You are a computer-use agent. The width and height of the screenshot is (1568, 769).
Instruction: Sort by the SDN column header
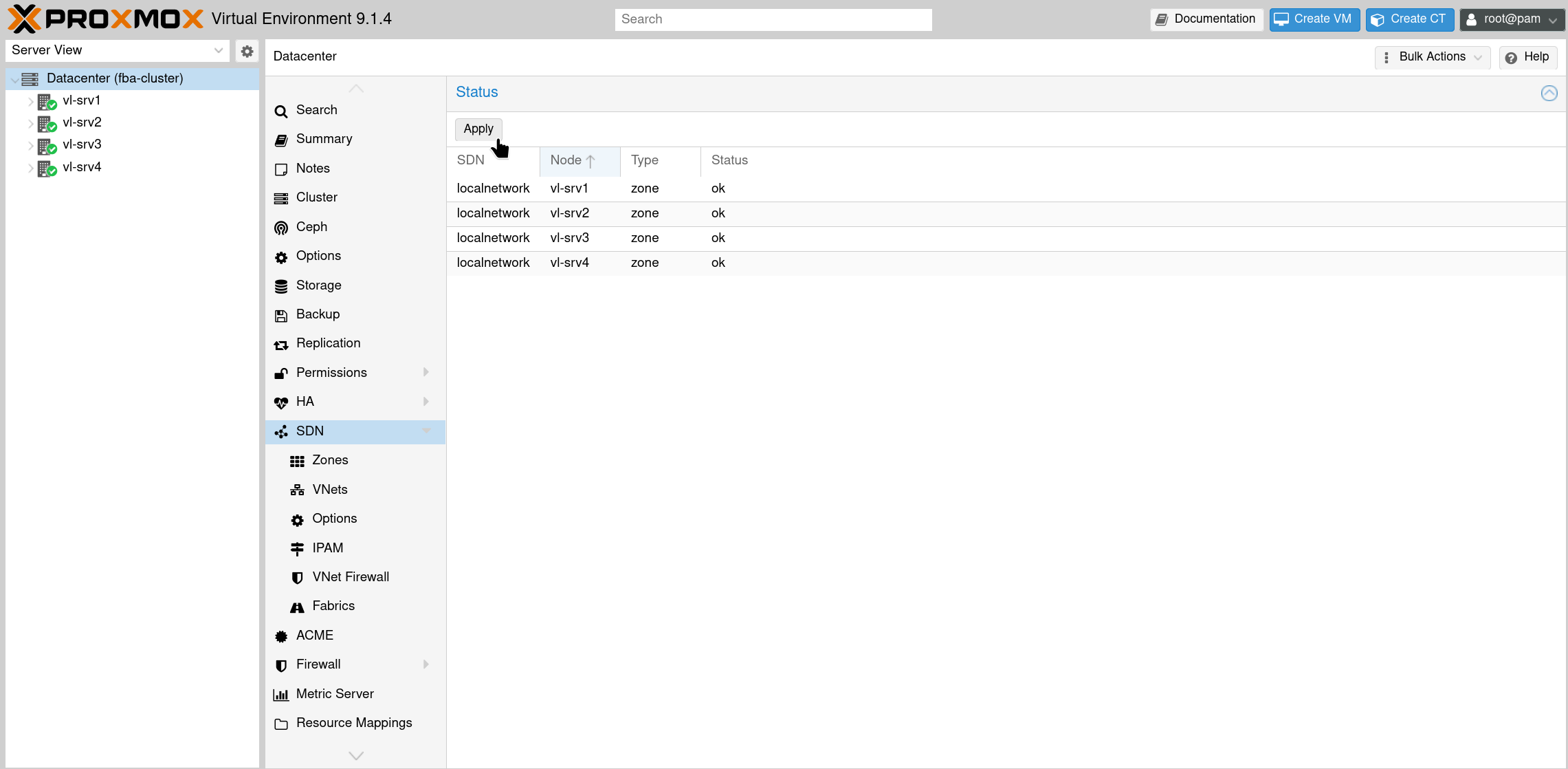[x=493, y=160]
